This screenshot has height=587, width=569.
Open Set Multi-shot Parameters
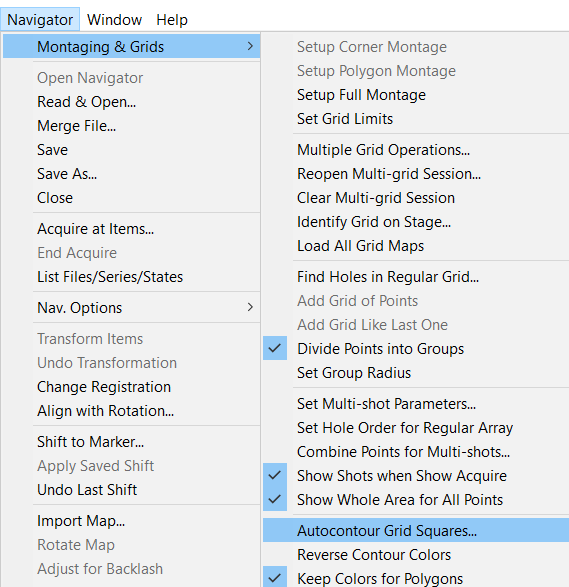(416, 404)
